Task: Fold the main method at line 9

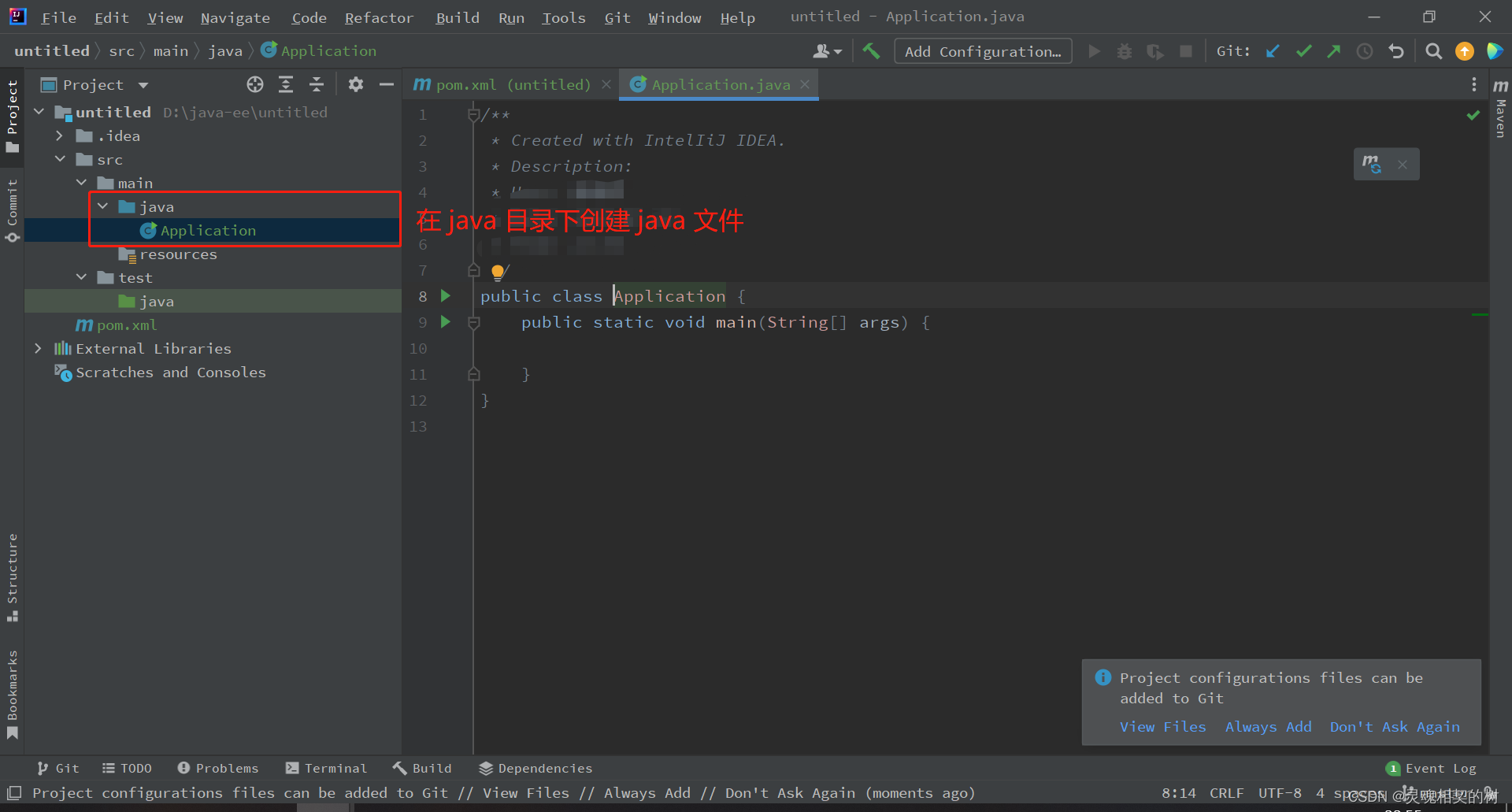Action: 473,322
